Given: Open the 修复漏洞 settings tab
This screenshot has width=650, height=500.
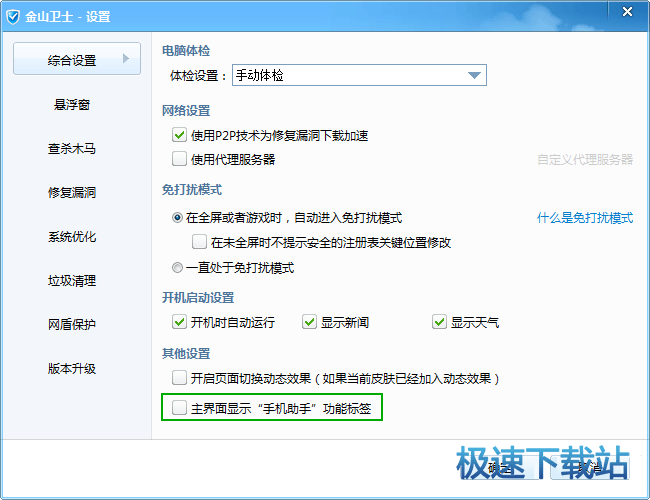Looking at the screenshot, I should 72,192.
